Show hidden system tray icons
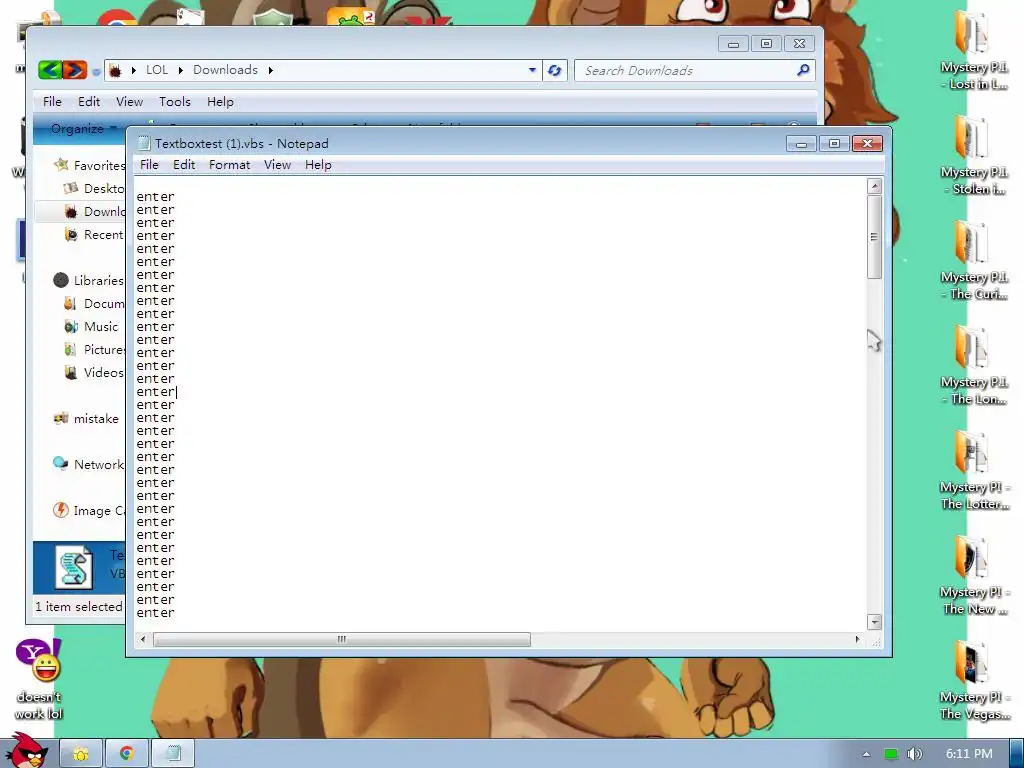The height and width of the screenshot is (768, 1024). (x=866, y=754)
